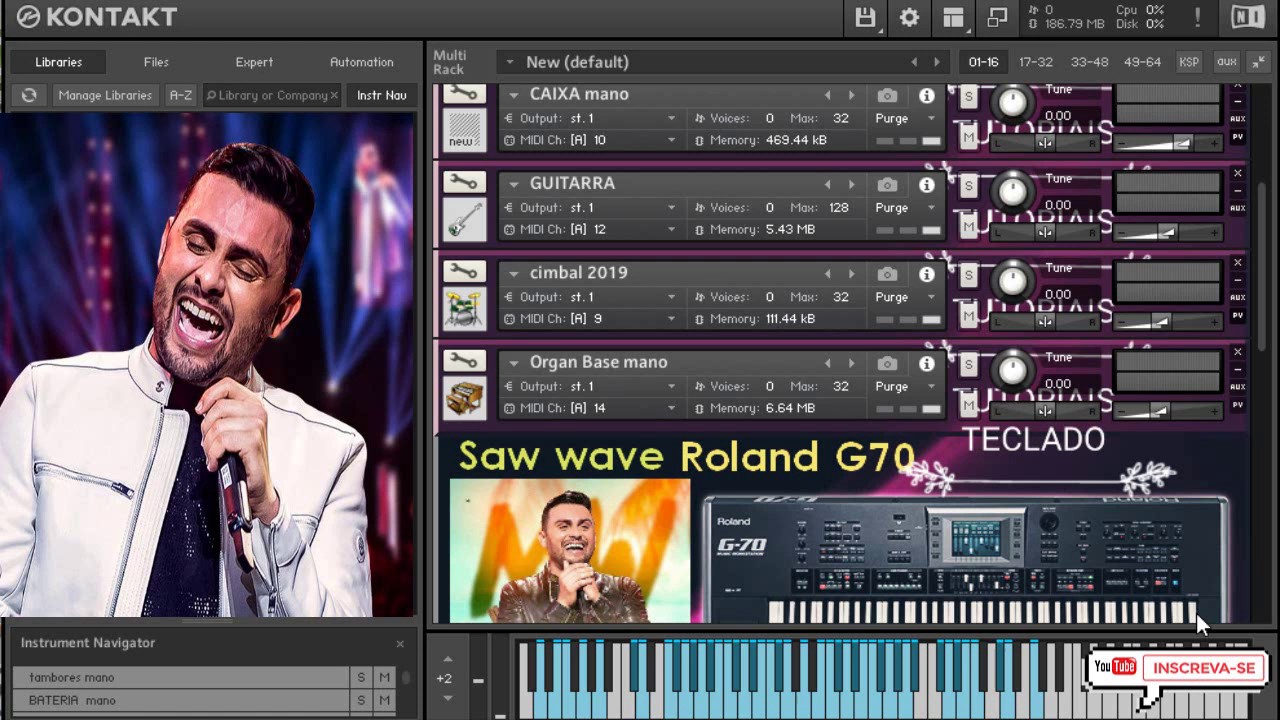Expand GUITARRA instrument name menu
This screenshot has height=720, width=1280.
point(513,184)
